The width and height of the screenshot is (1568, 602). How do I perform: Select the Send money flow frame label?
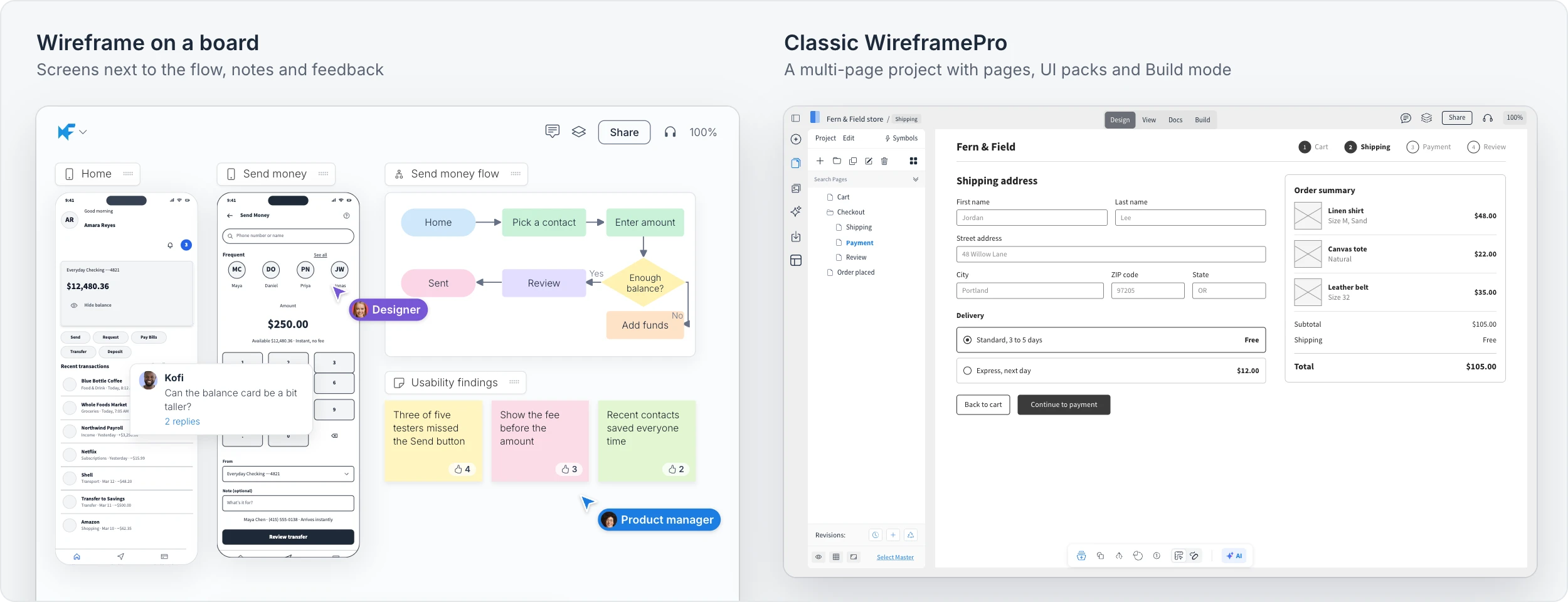tap(456, 174)
